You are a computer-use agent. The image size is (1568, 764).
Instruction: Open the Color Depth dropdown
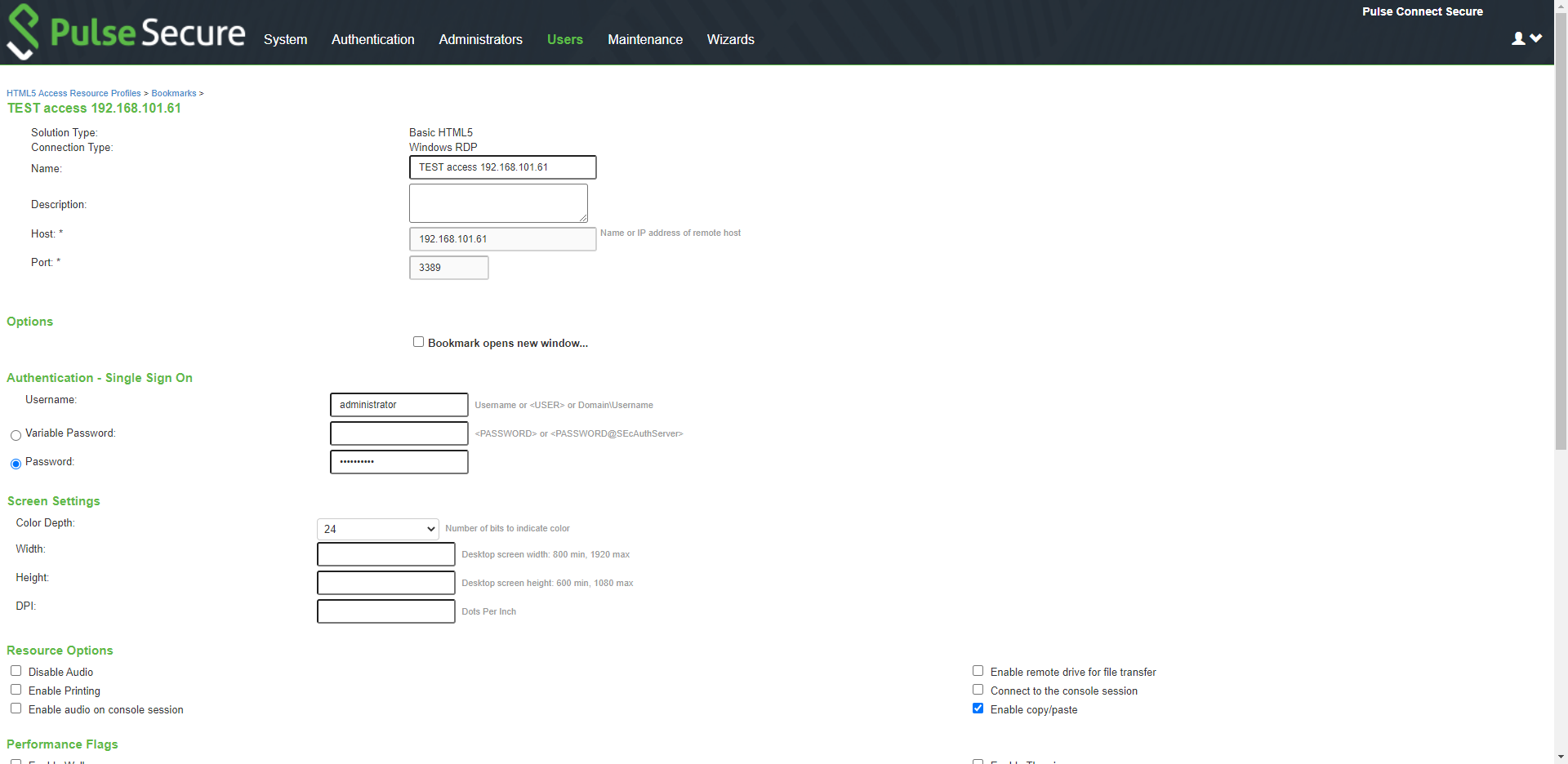point(378,529)
